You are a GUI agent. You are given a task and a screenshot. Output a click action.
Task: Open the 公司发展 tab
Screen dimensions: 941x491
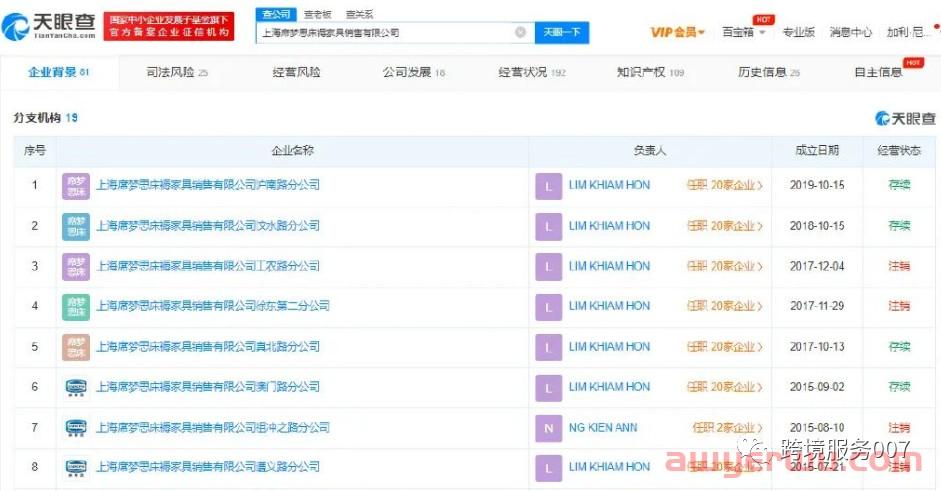click(x=414, y=72)
